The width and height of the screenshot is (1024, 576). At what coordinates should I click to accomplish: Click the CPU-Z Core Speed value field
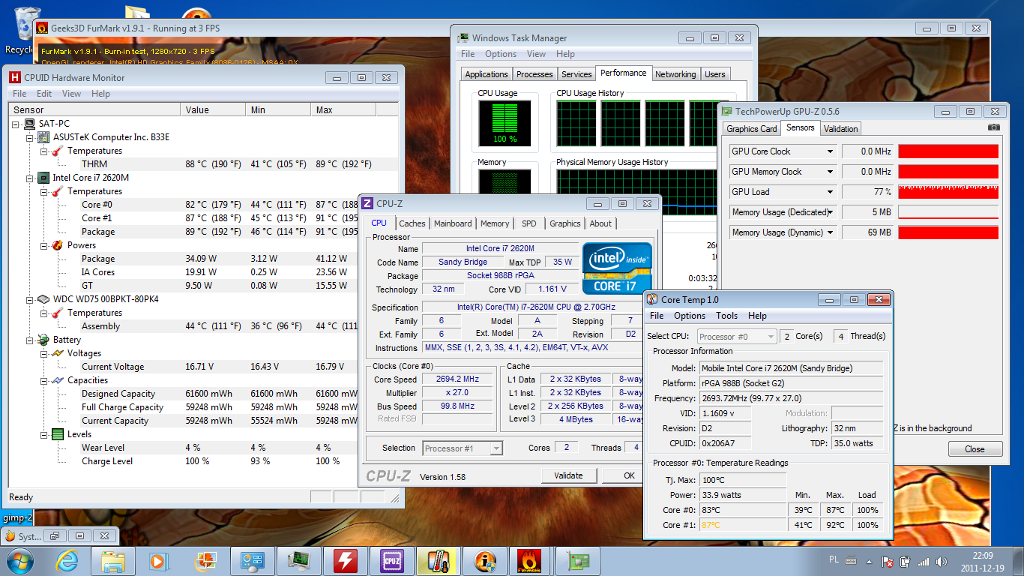tap(458, 379)
